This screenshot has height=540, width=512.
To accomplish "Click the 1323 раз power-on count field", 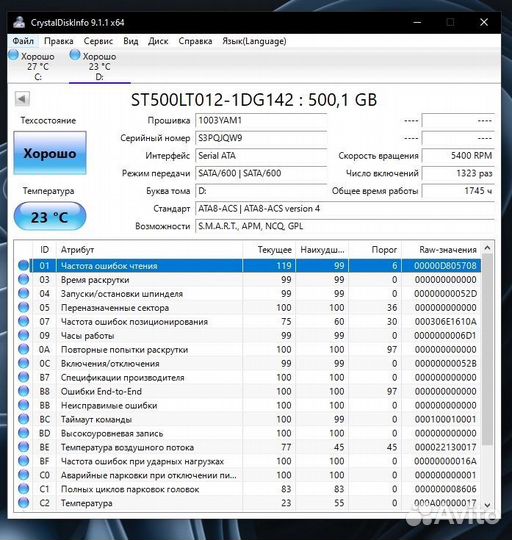I will pos(458,173).
